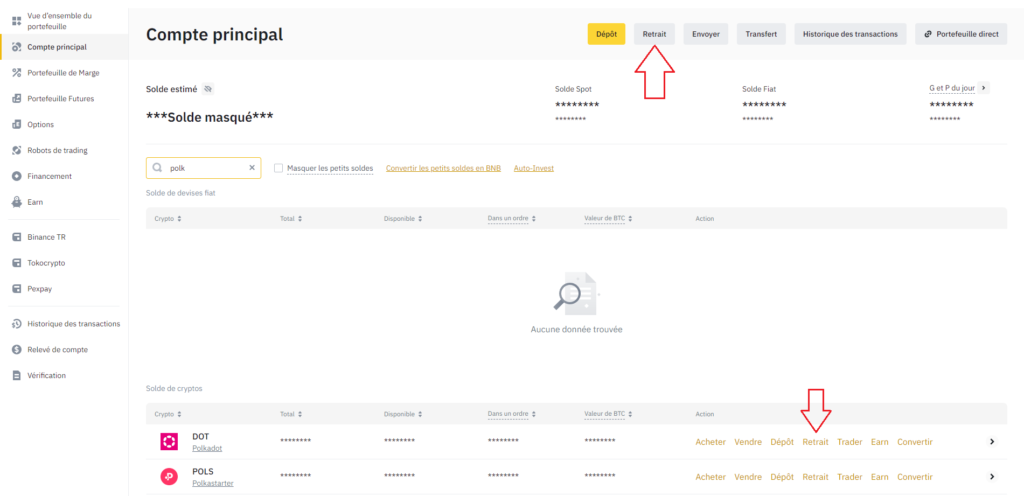Sort crypto balance table by Crypto column
Viewport: 1024px width, 496px height.
pos(167,414)
